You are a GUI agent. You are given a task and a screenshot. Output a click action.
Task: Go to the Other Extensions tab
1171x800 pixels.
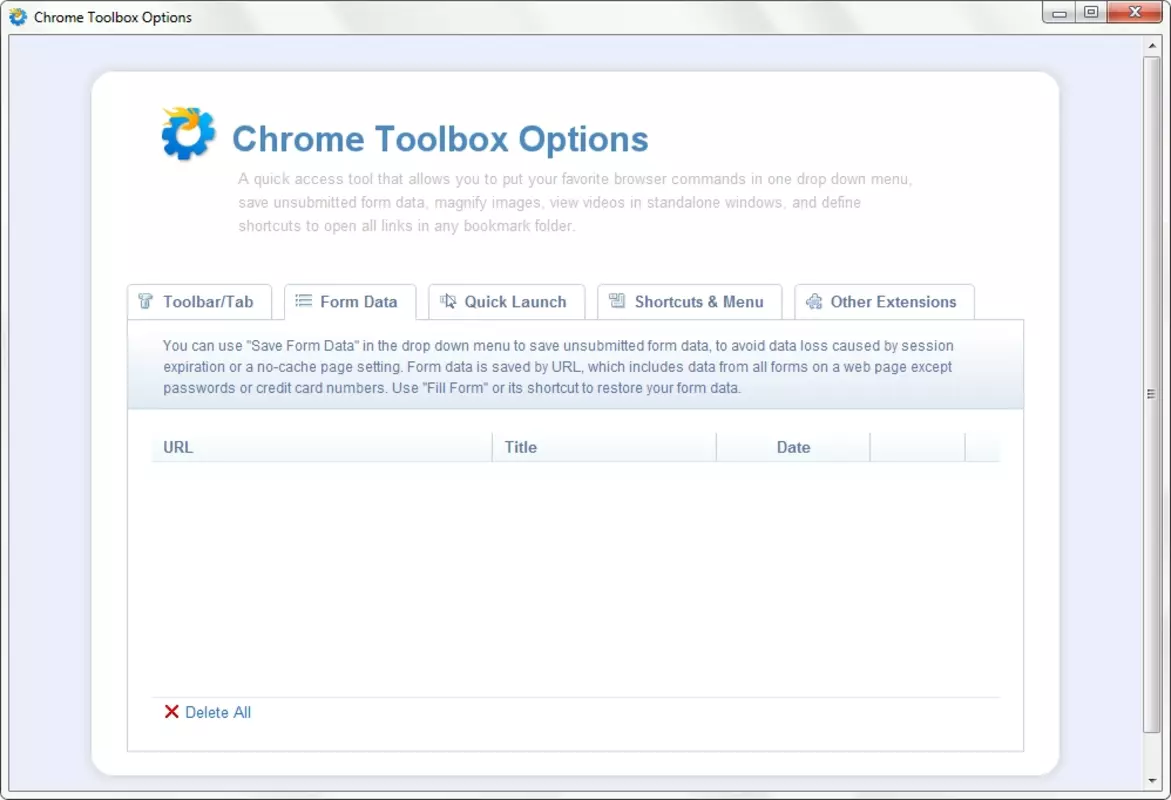(x=884, y=302)
